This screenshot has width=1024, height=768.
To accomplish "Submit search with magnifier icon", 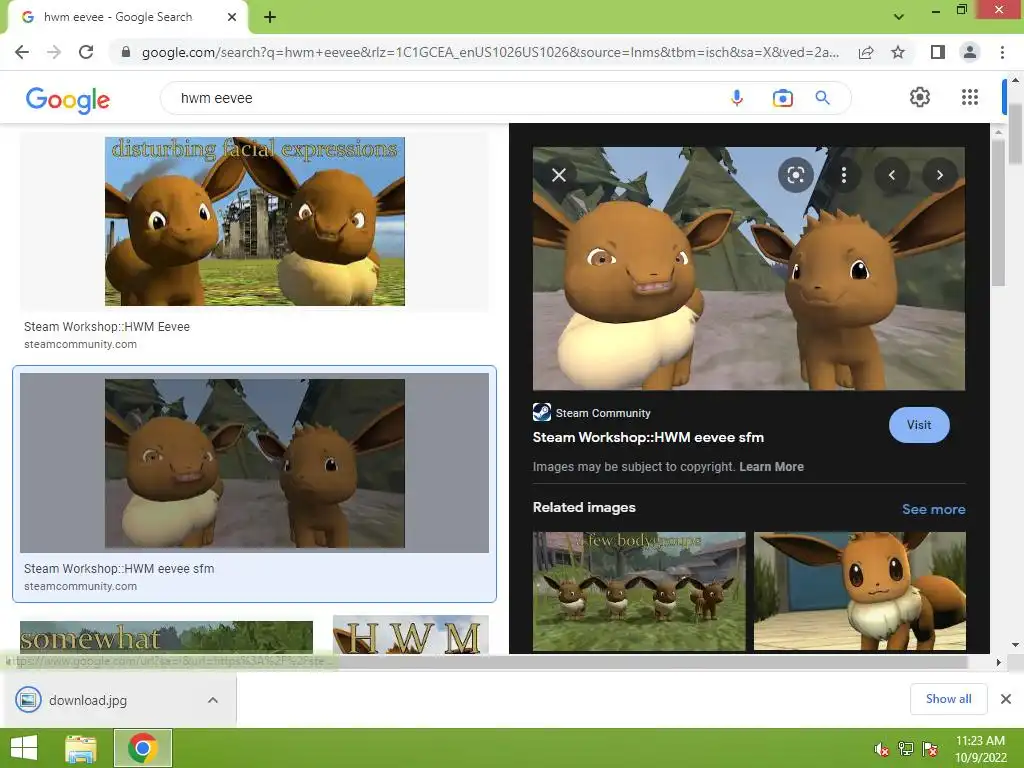I will (x=822, y=98).
